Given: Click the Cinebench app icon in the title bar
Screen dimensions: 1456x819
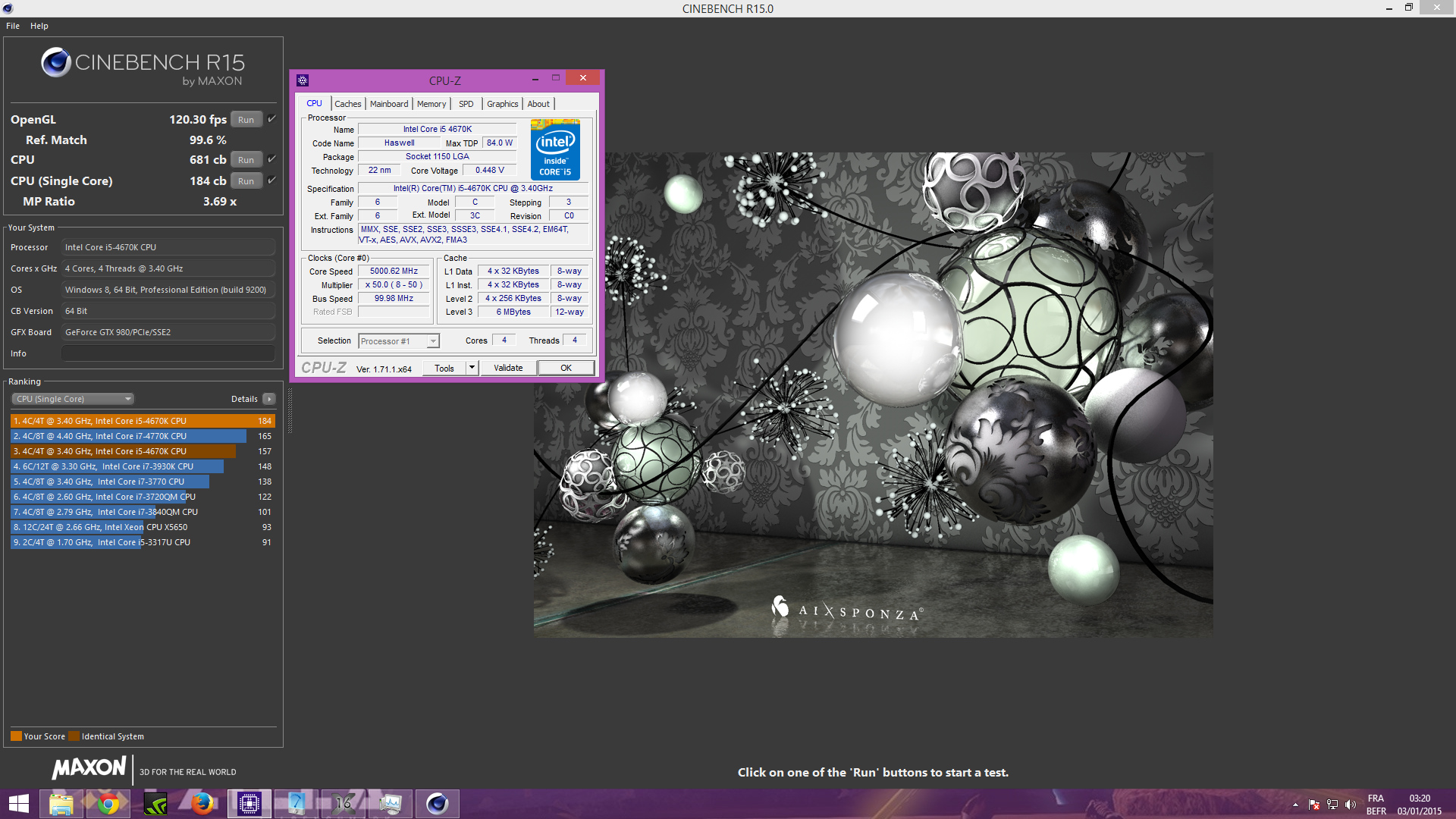Looking at the screenshot, I should click(8, 8).
